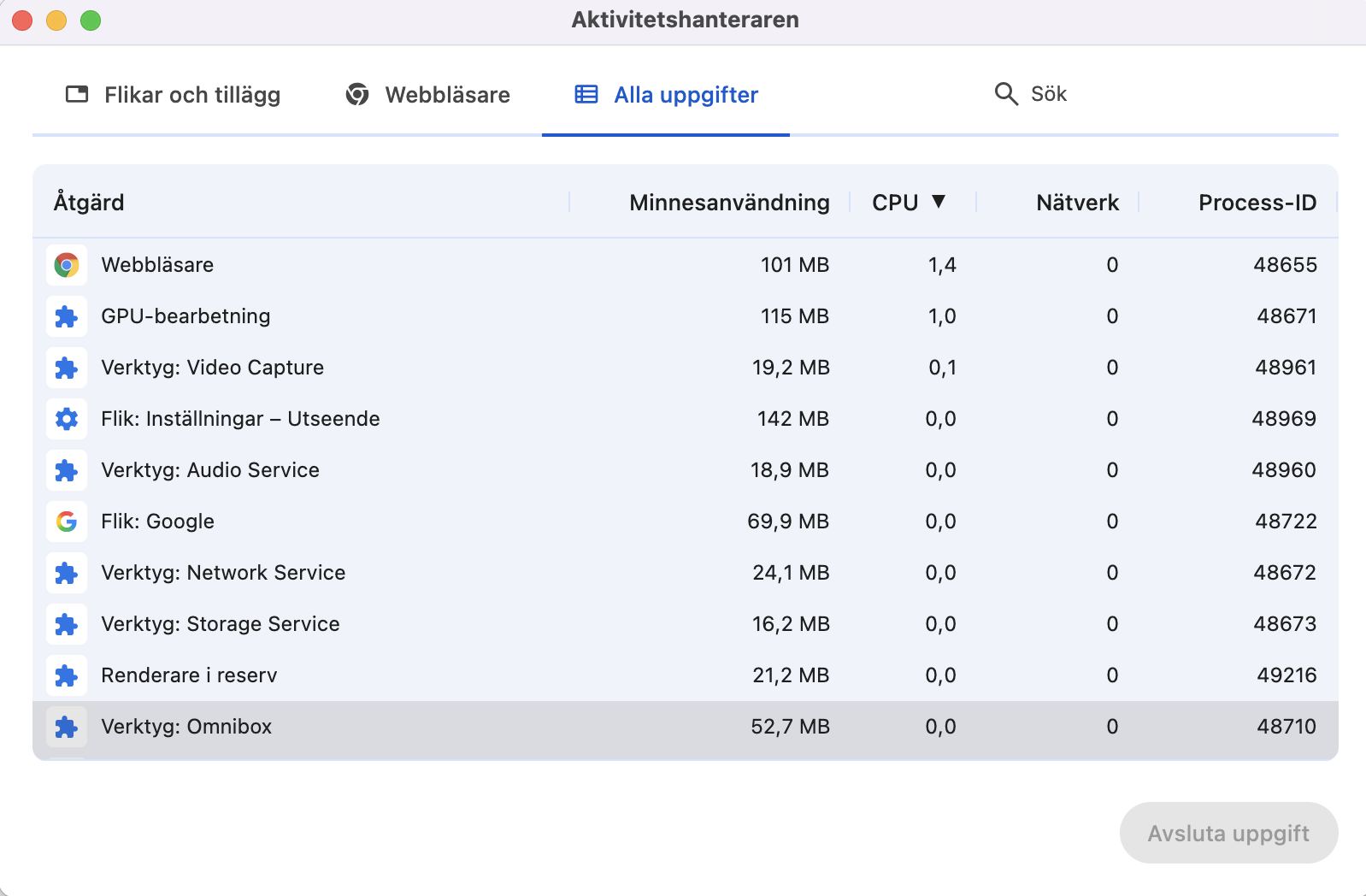Click the puzzle icon for Renderare i reserv
Image resolution: width=1366 pixels, height=896 pixels.
coord(67,675)
